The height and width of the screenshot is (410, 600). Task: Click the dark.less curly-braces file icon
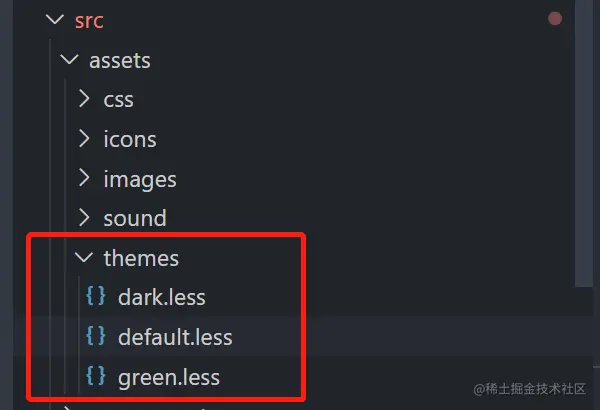96,296
